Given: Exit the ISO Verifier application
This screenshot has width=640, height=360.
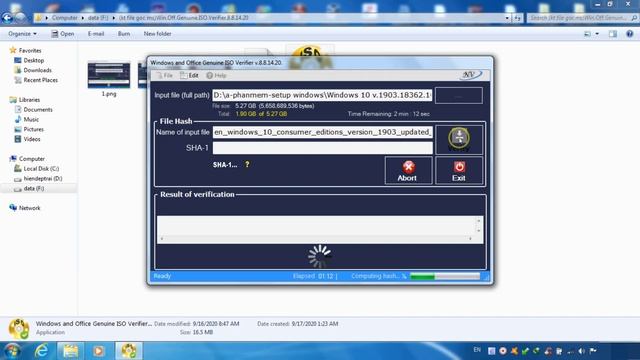Looking at the screenshot, I should (x=459, y=171).
